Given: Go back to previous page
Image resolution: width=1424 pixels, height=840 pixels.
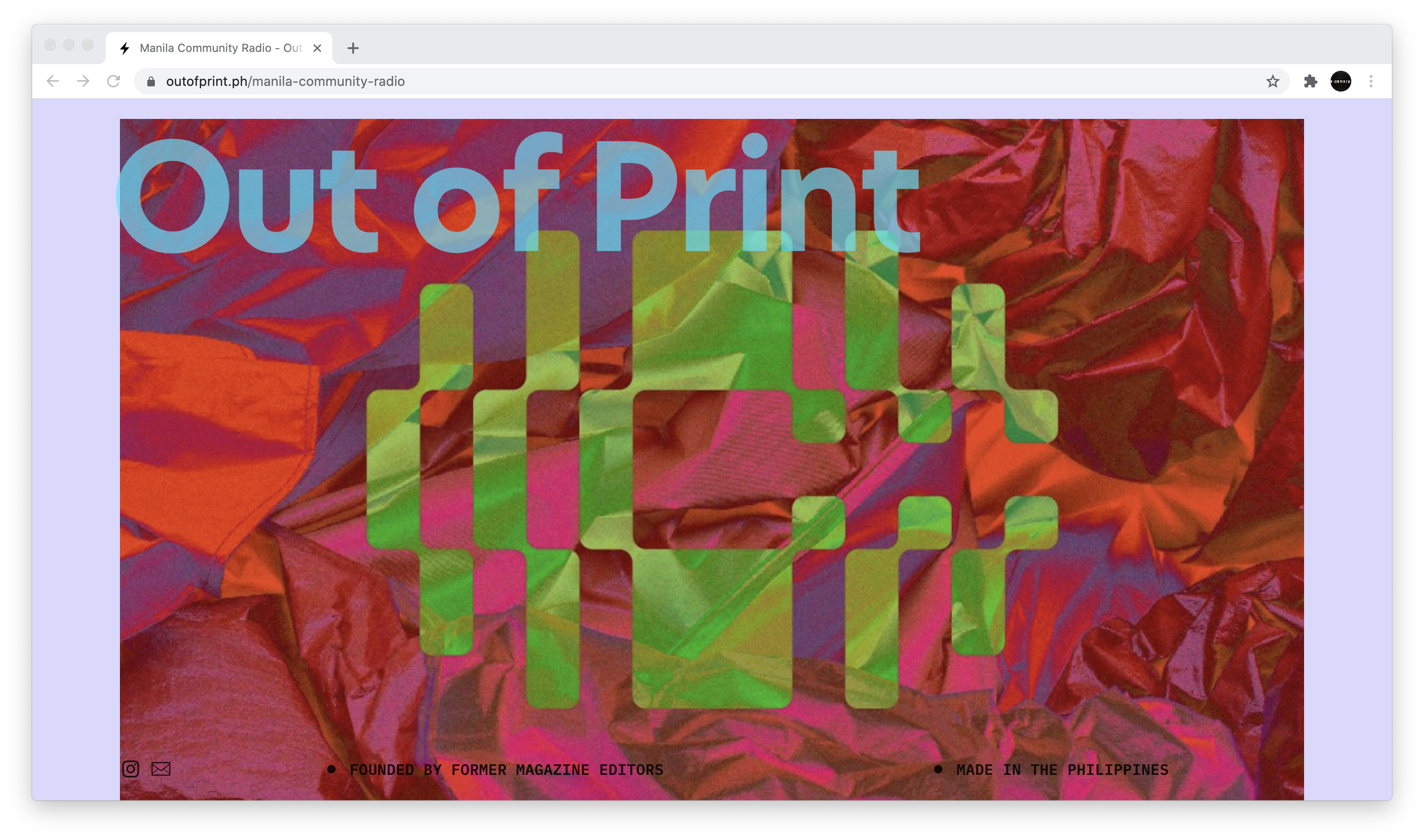Looking at the screenshot, I should coord(53,82).
